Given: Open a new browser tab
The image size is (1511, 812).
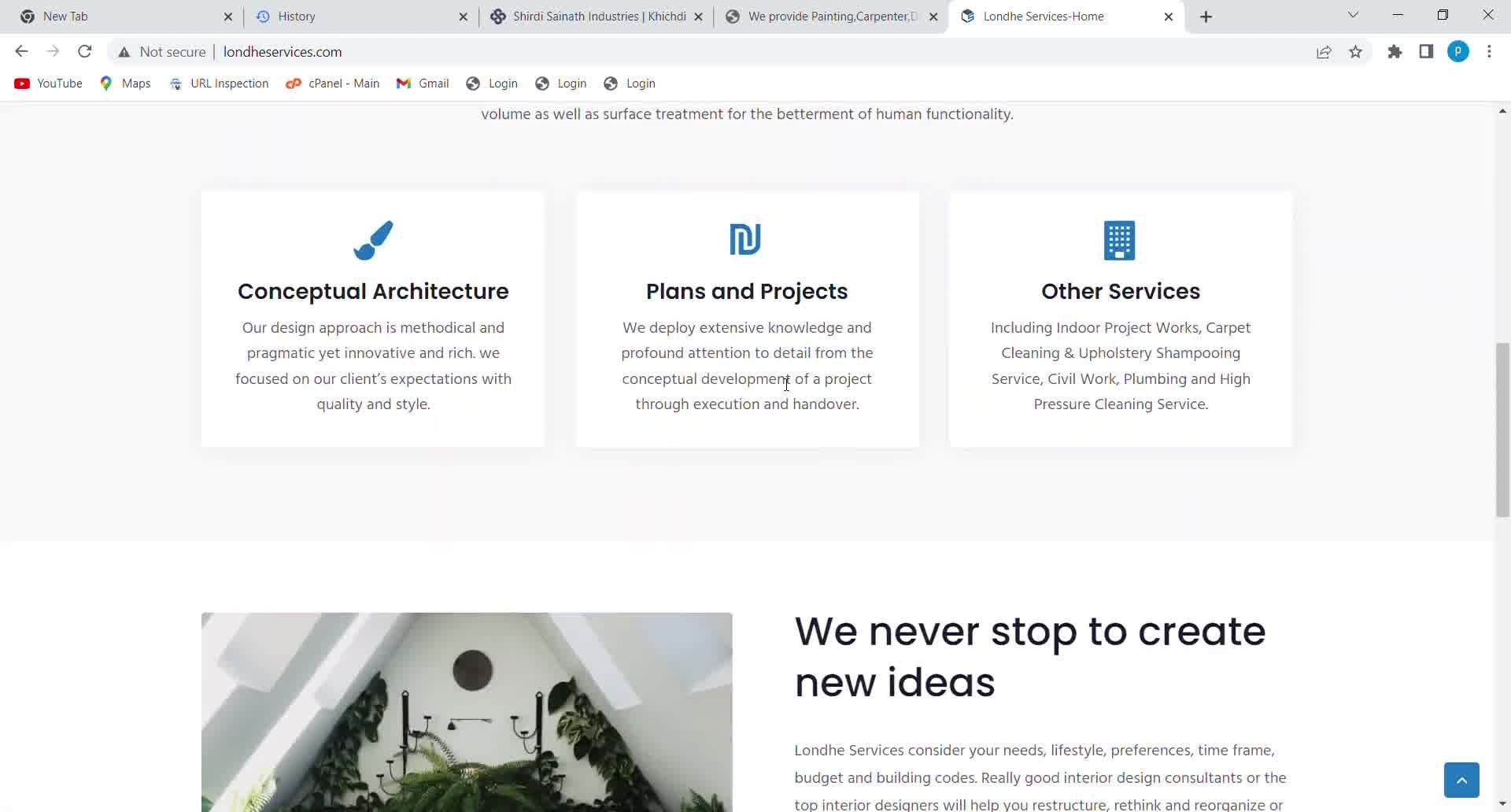Looking at the screenshot, I should (x=1206, y=16).
